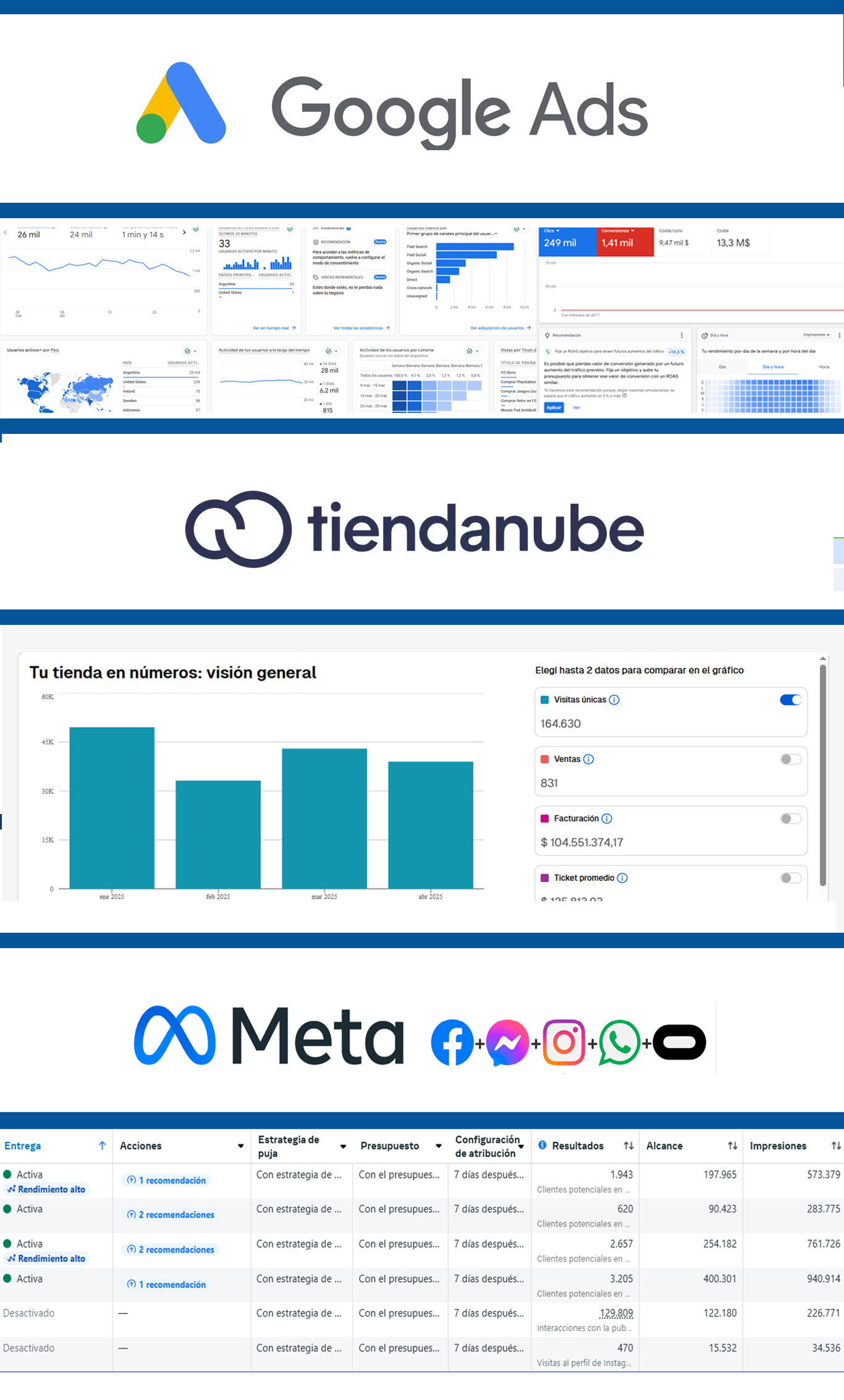The width and height of the screenshot is (844, 1400).
Task: Switch to the Hora tab
Action: 824,367
